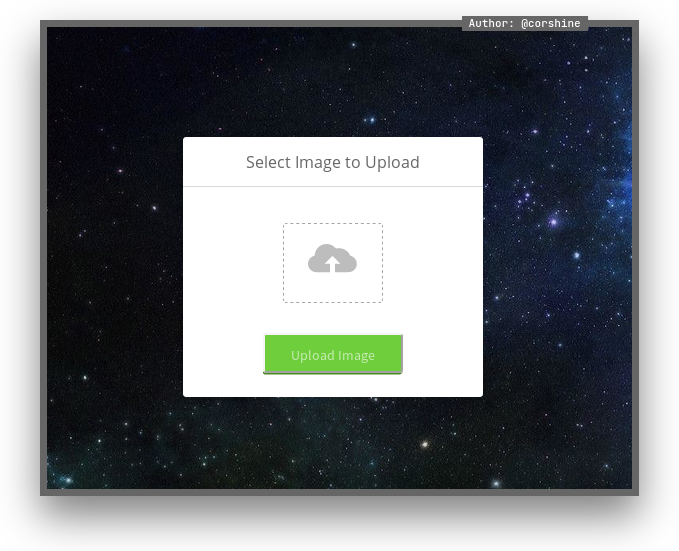Click the word "Image" on the green button

point(357,355)
